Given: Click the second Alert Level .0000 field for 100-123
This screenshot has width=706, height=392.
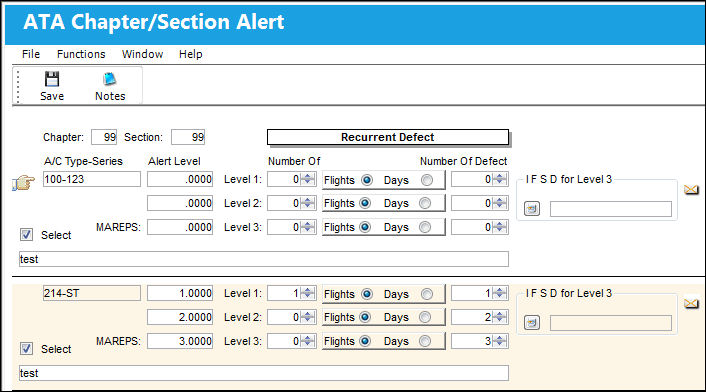Looking at the screenshot, I should tap(180, 203).
